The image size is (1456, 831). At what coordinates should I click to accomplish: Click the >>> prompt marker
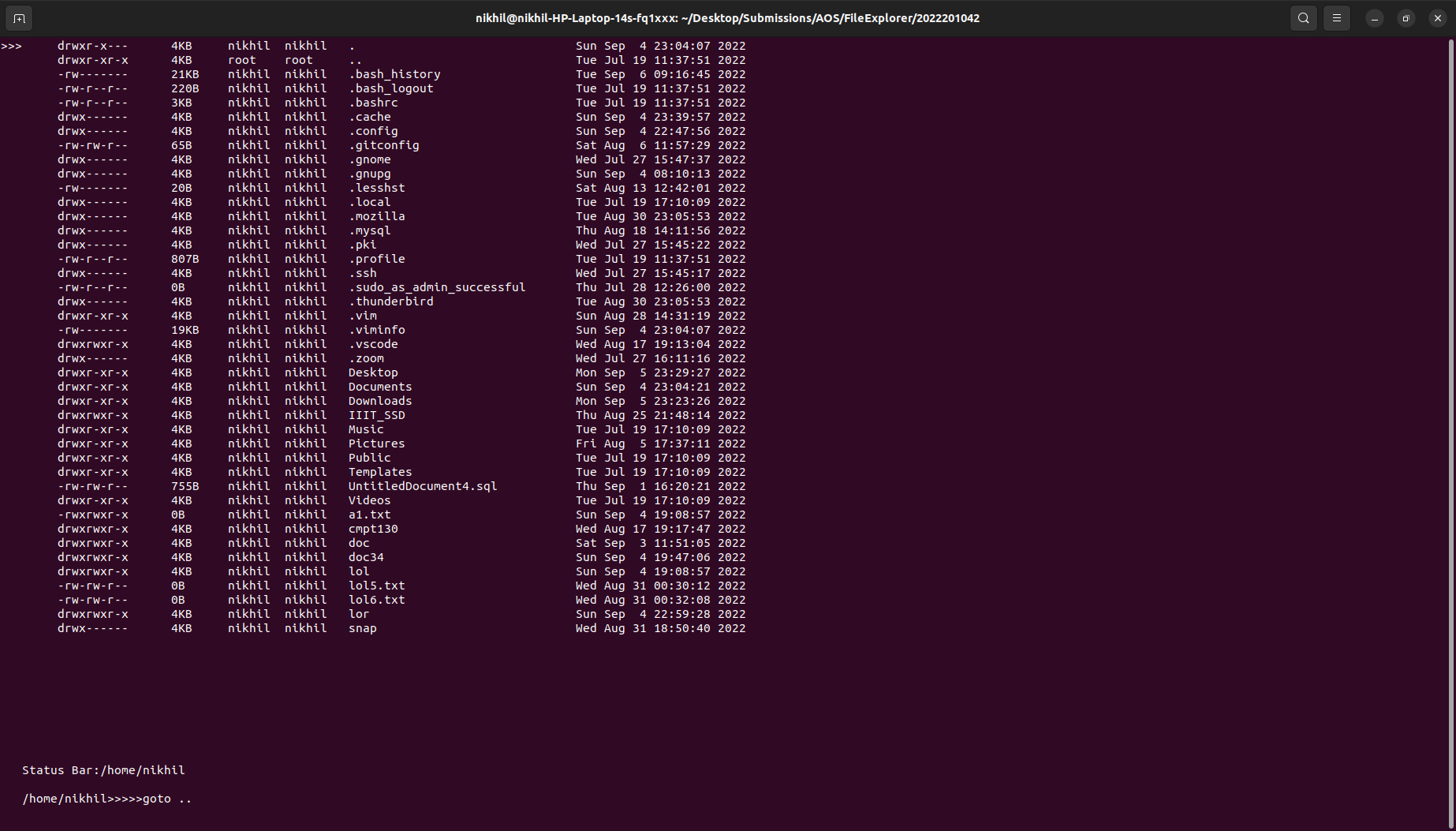(13, 46)
